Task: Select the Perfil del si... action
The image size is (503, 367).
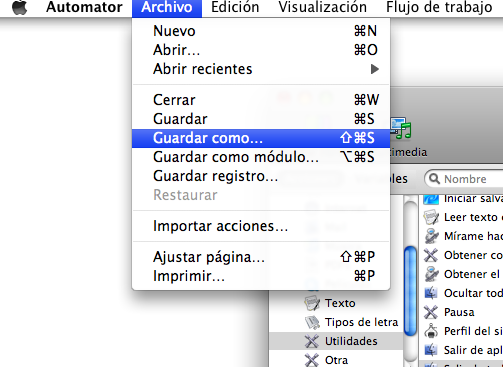Action: (461, 331)
